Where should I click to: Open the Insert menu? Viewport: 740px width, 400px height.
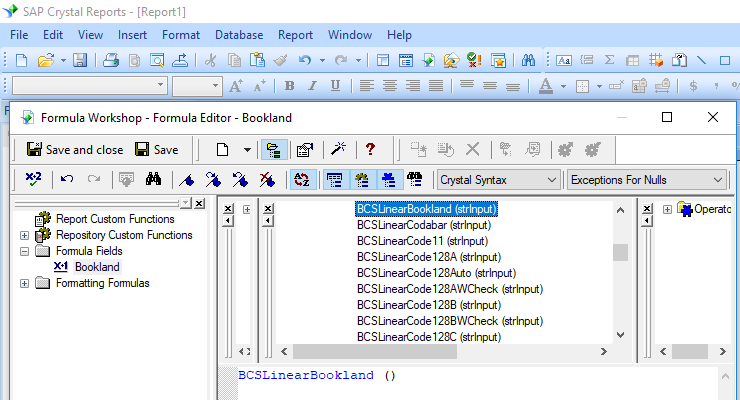click(x=132, y=35)
